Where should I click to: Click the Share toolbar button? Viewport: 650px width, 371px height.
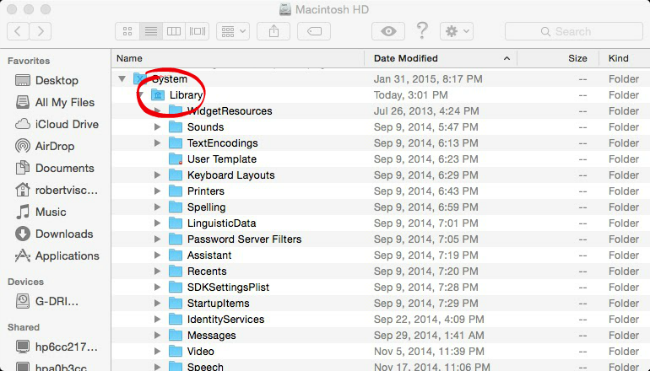pos(274,32)
